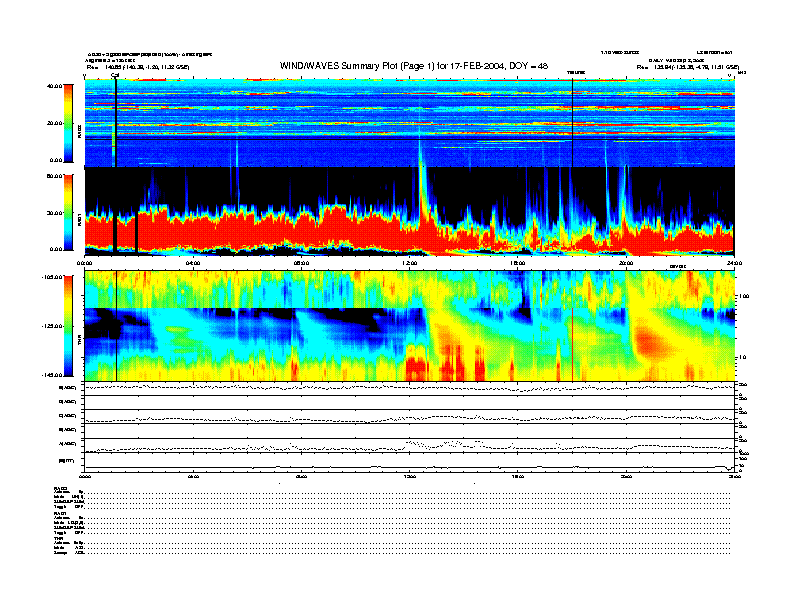Click the vertical black marker line near RAD2 start
The width and height of the screenshot is (792, 612).
pyautogui.click(x=116, y=120)
